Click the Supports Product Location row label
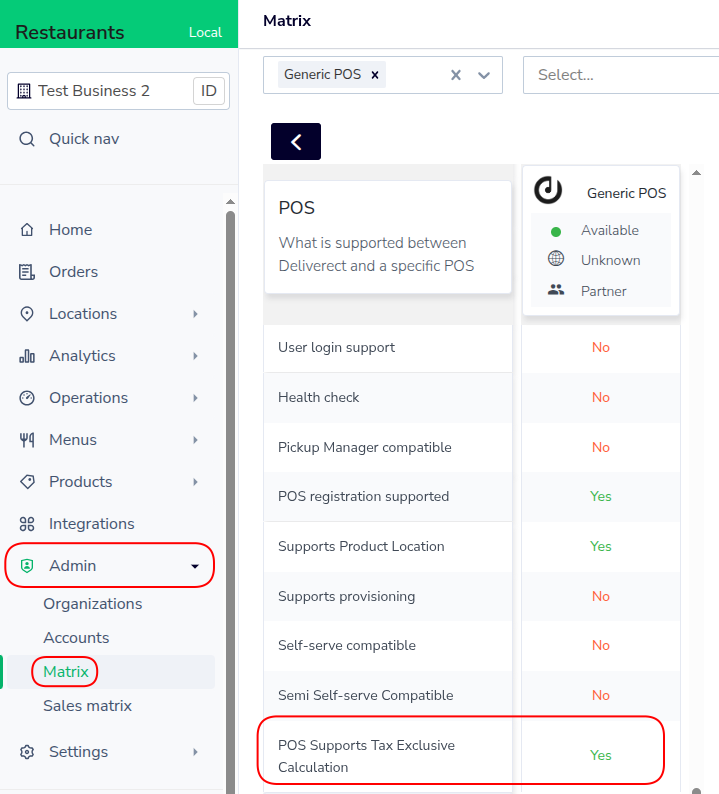This screenshot has width=719, height=794. 361,546
